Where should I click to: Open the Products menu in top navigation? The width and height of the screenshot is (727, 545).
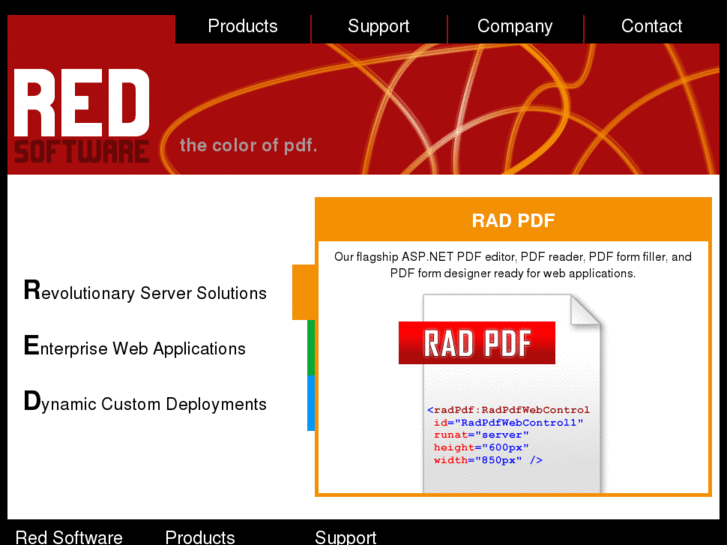pyautogui.click(x=242, y=26)
